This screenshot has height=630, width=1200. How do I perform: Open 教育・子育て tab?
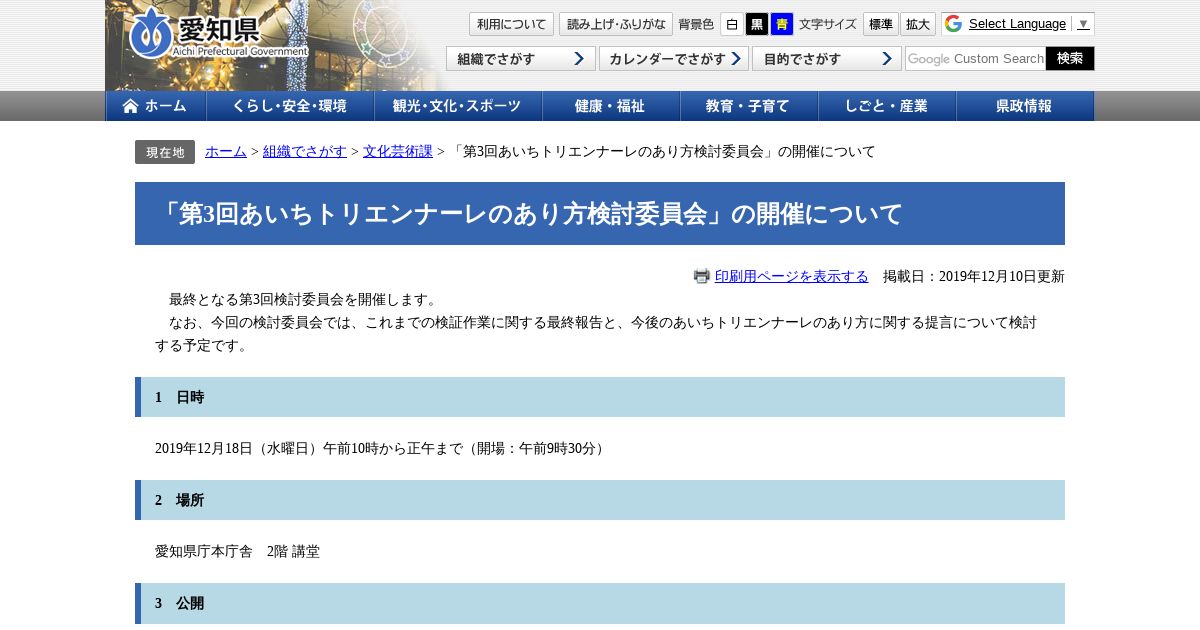pyautogui.click(x=749, y=106)
